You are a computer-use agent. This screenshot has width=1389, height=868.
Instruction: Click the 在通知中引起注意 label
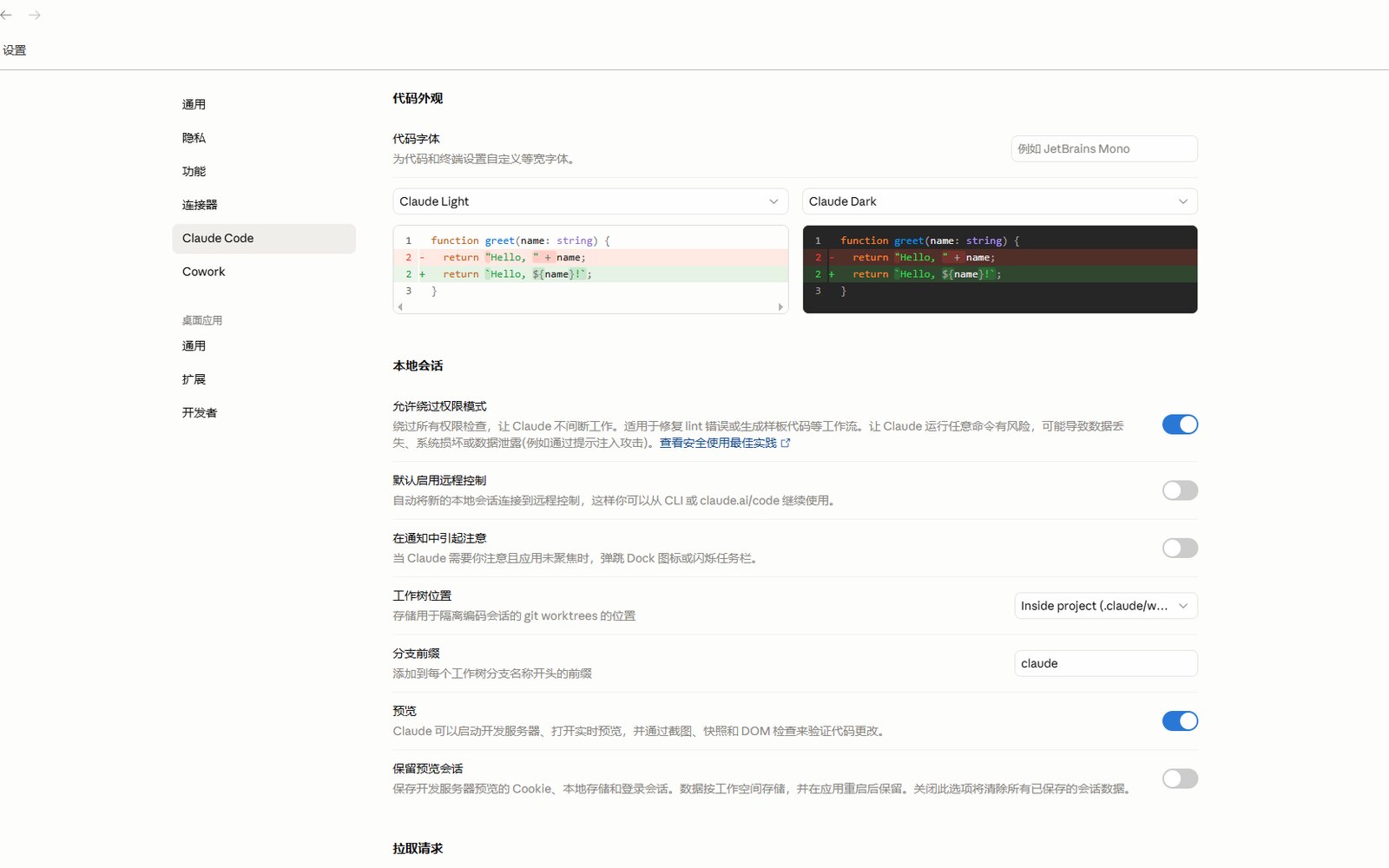[x=439, y=538]
